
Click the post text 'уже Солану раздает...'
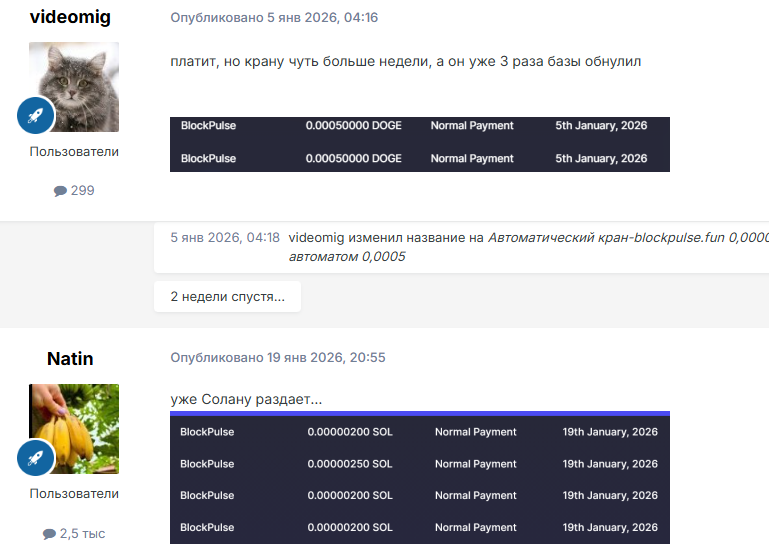246,400
